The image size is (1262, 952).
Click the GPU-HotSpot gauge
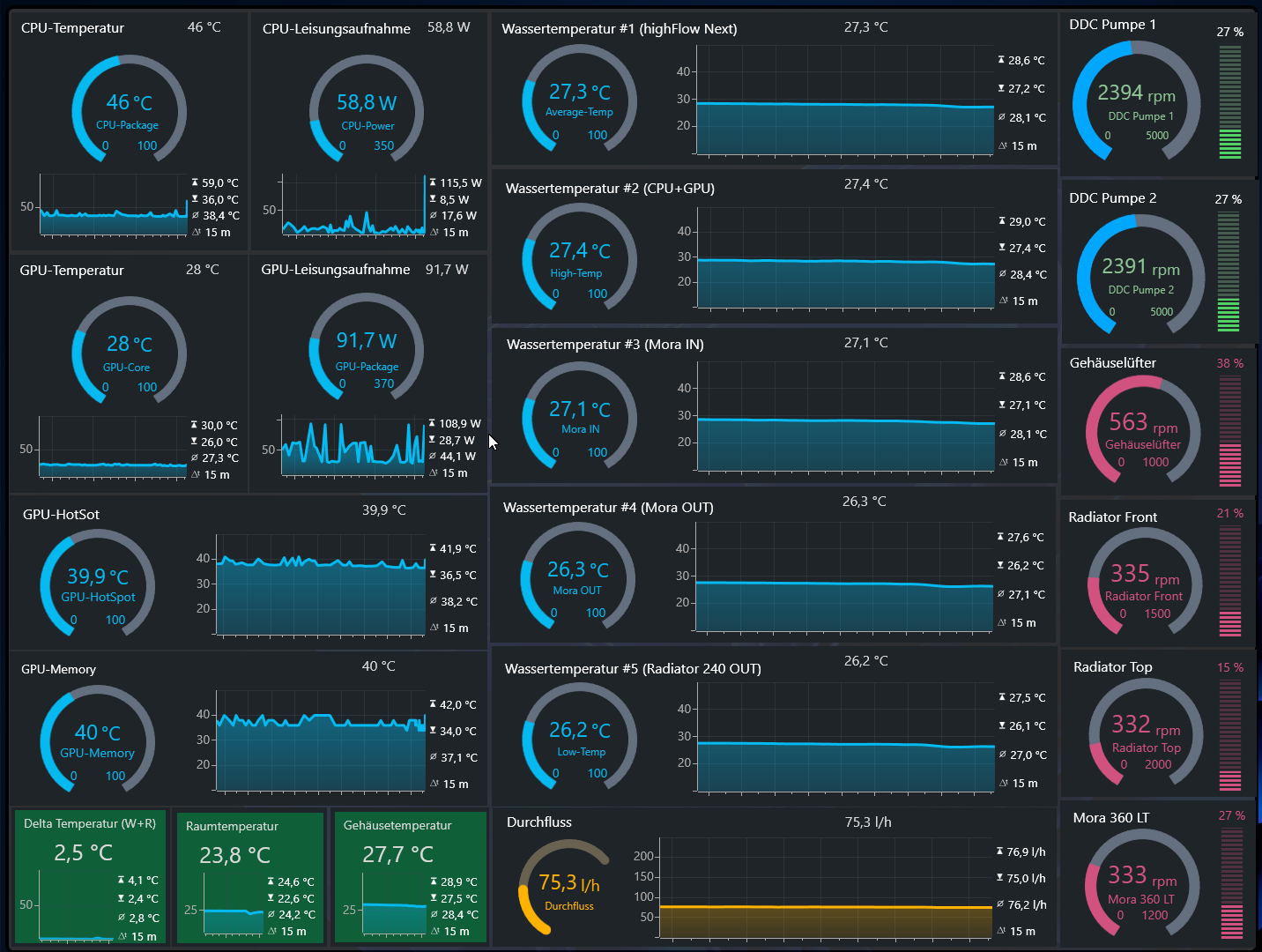pos(97,584)
